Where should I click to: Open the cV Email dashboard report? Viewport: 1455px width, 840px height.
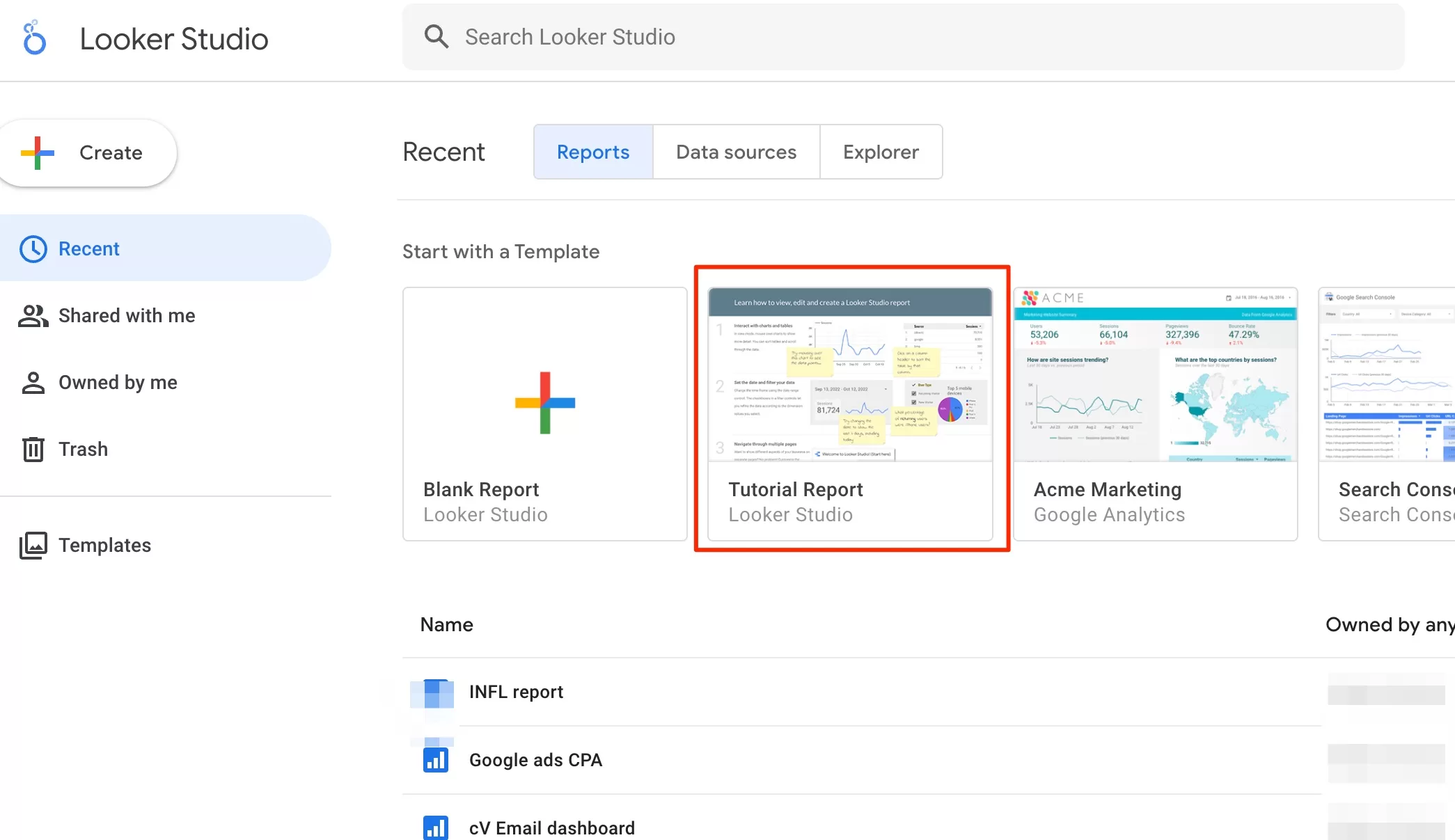pos(862,827)
